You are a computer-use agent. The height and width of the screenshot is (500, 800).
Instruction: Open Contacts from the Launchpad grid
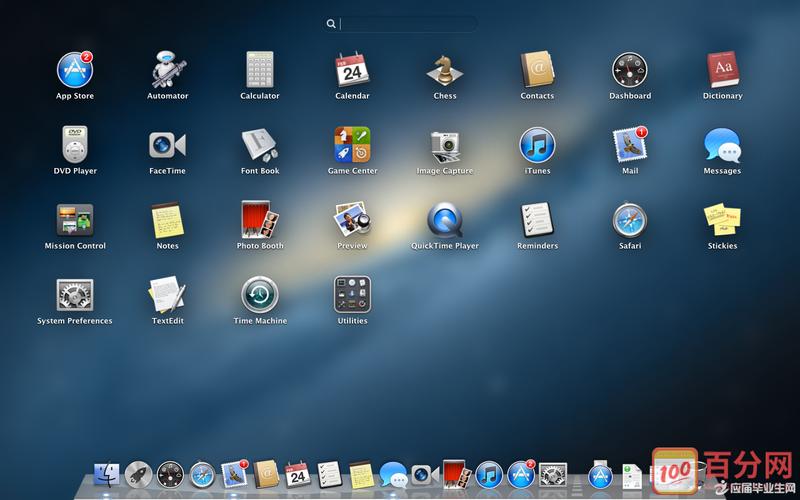pos(537,69)
